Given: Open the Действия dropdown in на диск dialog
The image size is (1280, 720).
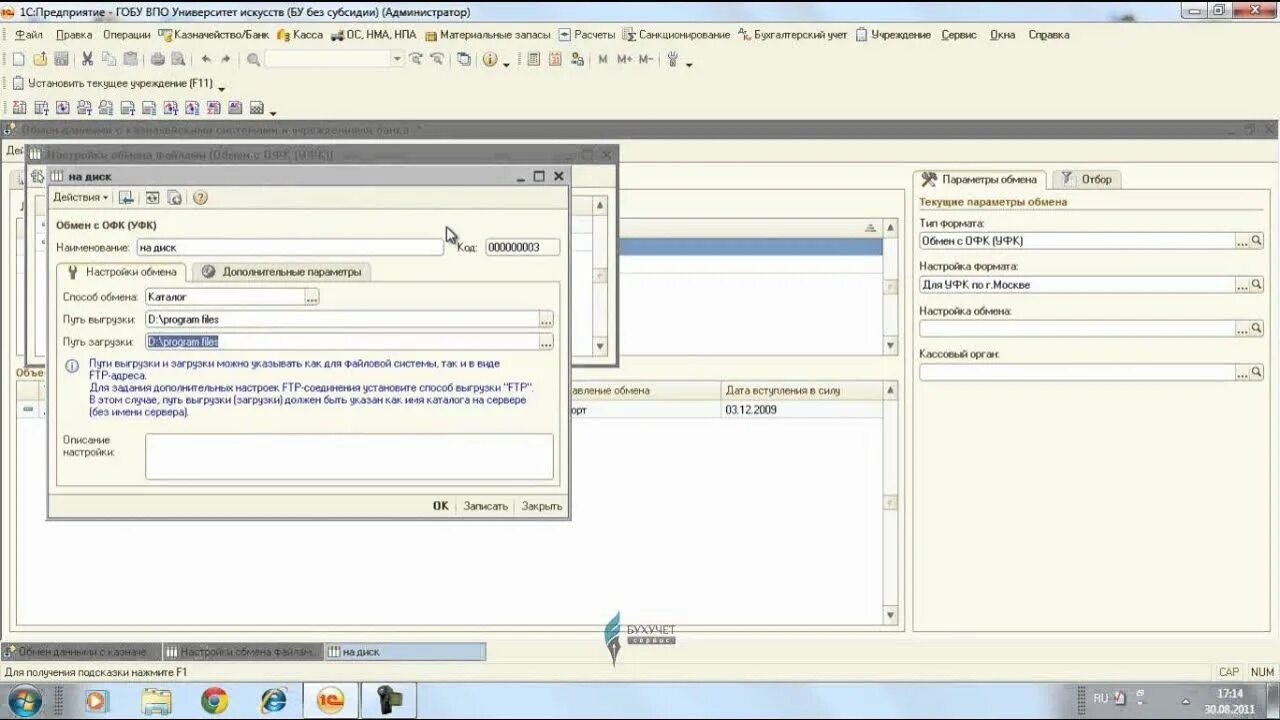Looking at the screenshot, I should pos(81,198).
